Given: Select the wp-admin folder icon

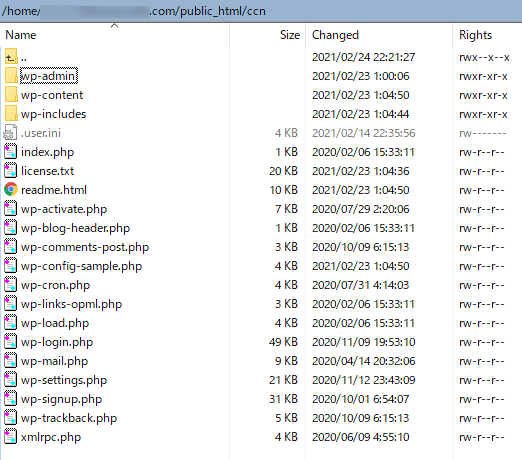Looking at the screenshot, I should pyautogui.click(x=11, y=76).
